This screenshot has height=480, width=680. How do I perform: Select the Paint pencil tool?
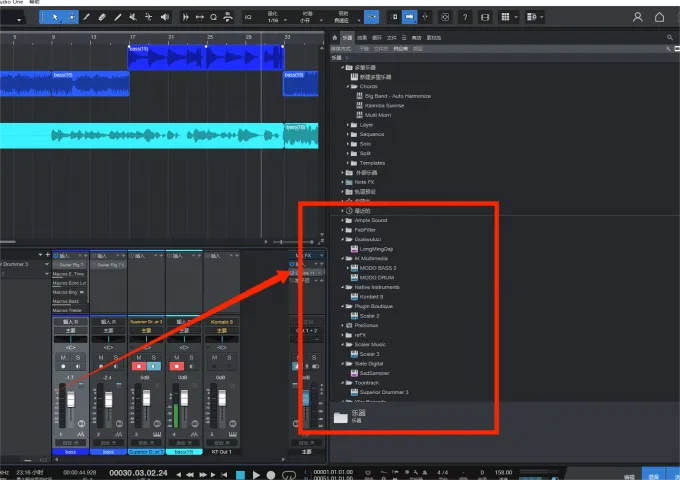(x=118, y=17)
